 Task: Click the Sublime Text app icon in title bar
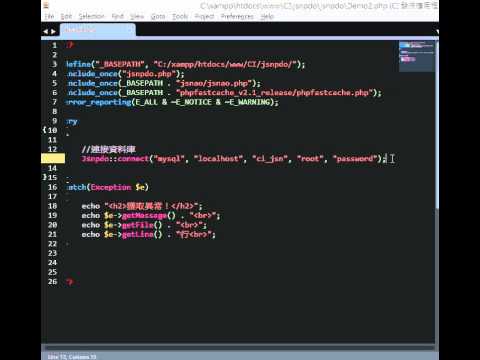coord(46,5)
